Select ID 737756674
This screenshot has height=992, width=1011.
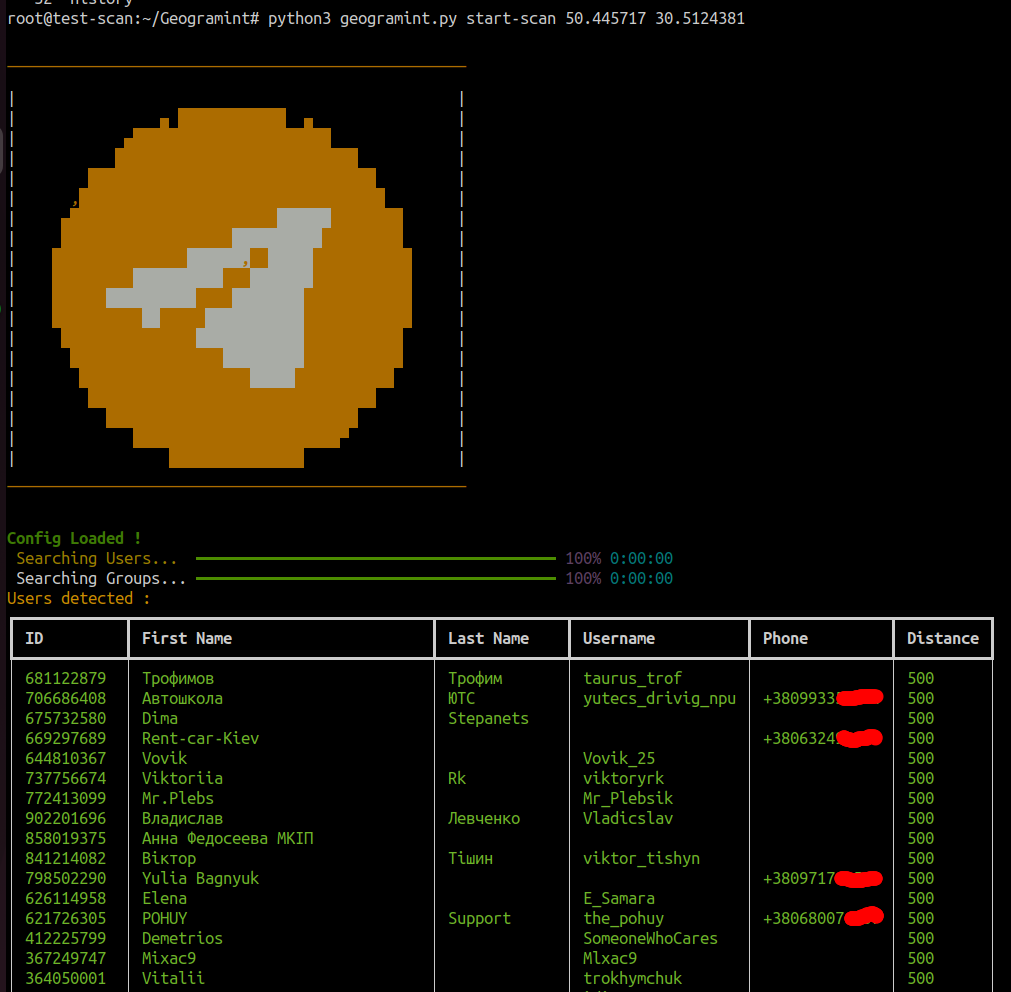coord(66,778)
